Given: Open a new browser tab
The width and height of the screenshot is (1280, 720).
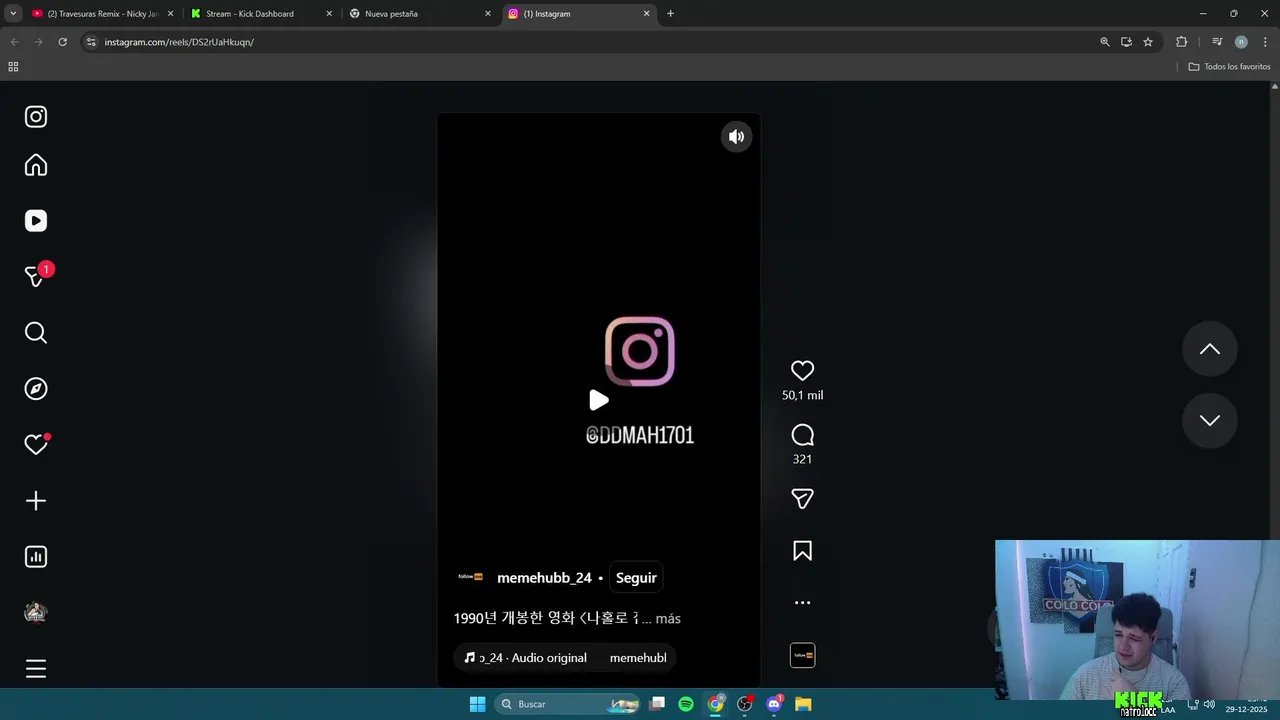Looking at the screenshot, I should [x=670, y=14].
